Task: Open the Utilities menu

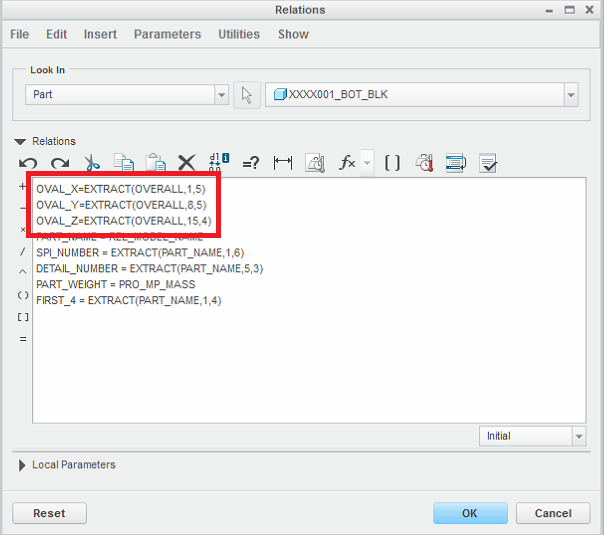Action: (x=239, y=34)
